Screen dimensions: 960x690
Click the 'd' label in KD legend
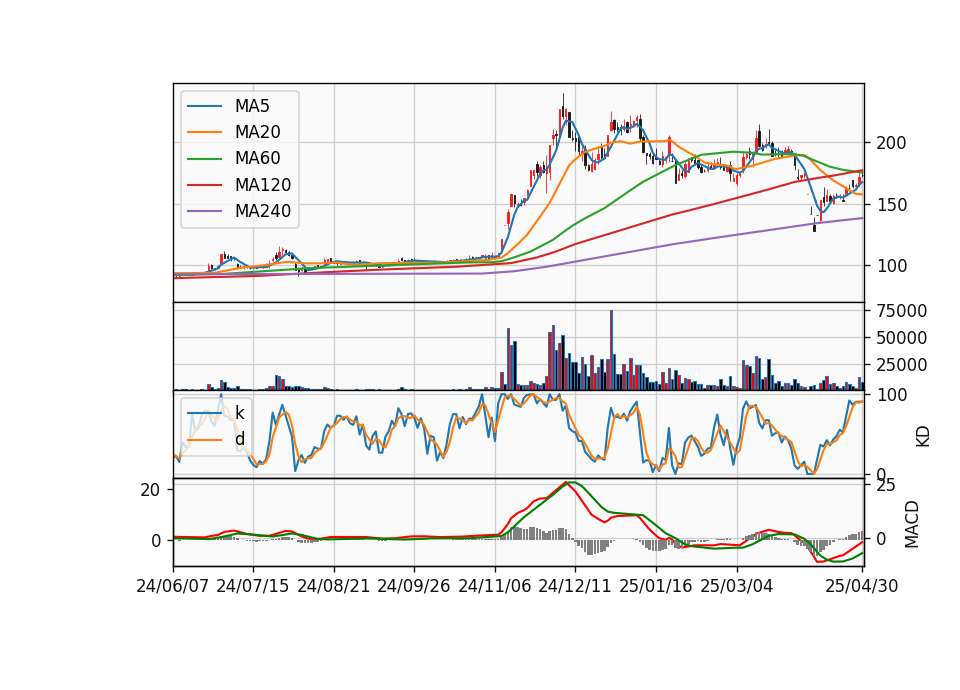click(x=239, y=439)
